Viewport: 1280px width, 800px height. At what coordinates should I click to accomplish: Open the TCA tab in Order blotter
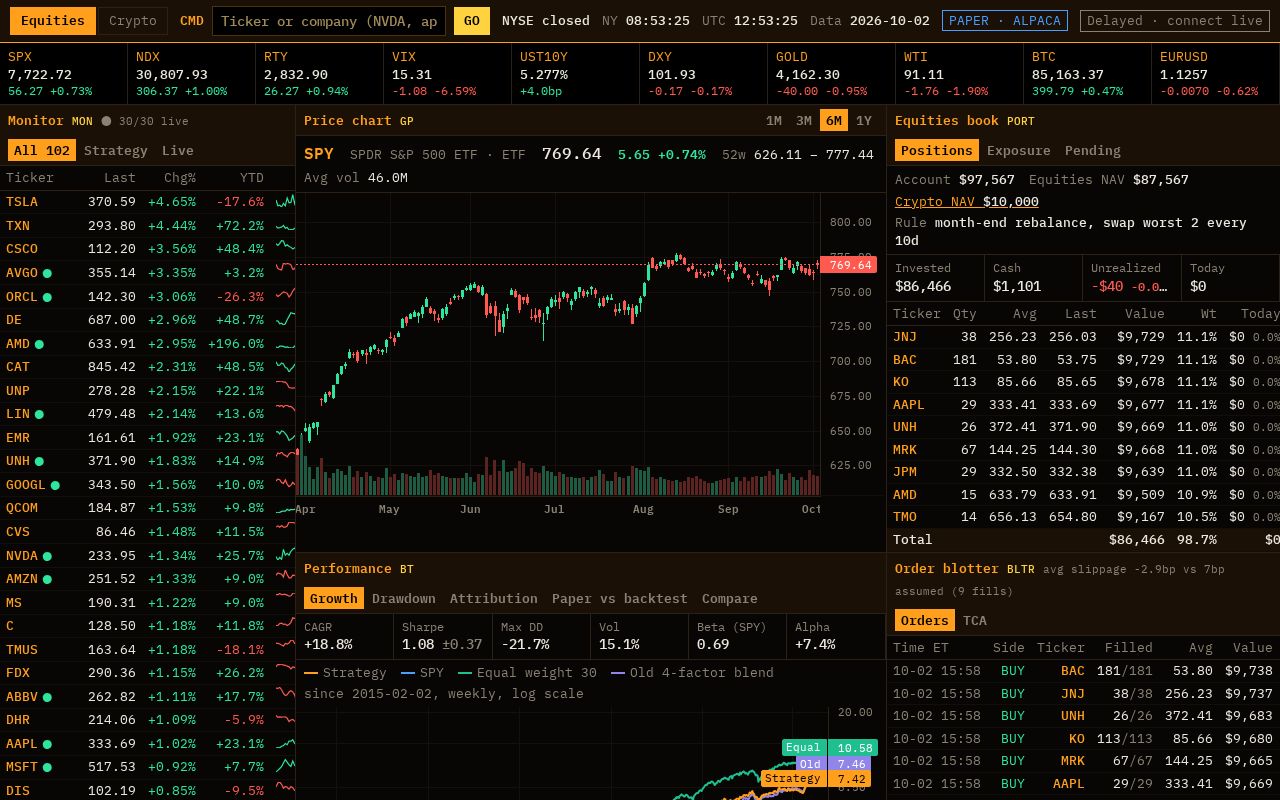[975, 621]
